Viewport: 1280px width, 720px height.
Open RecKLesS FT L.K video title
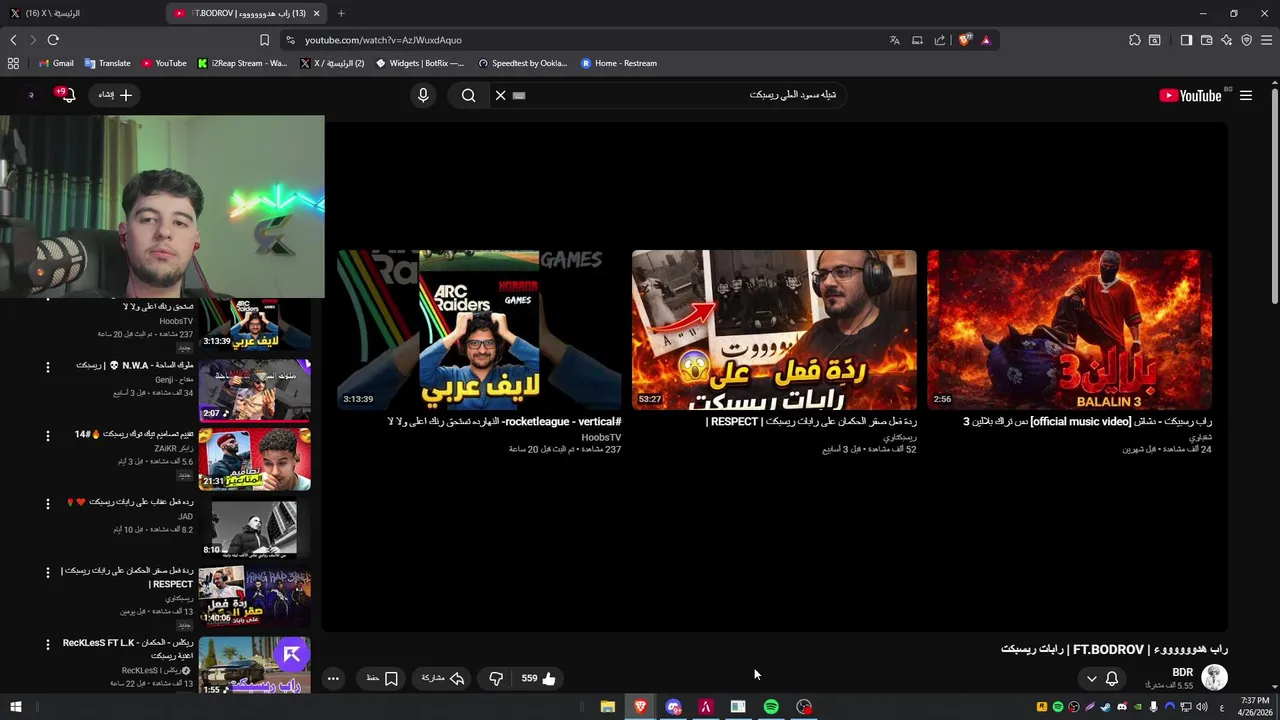click(x=129, y=649)
